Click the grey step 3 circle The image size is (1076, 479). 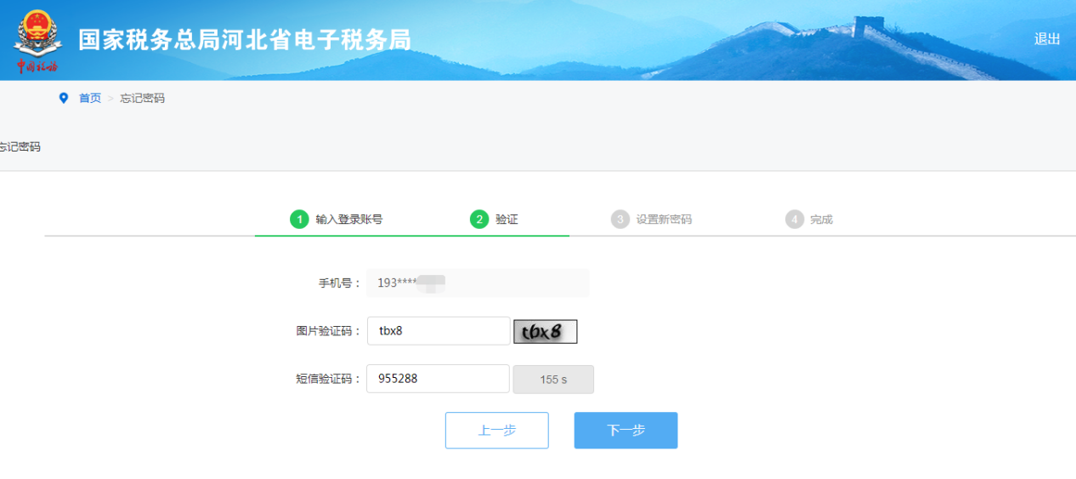pos(620,220)
